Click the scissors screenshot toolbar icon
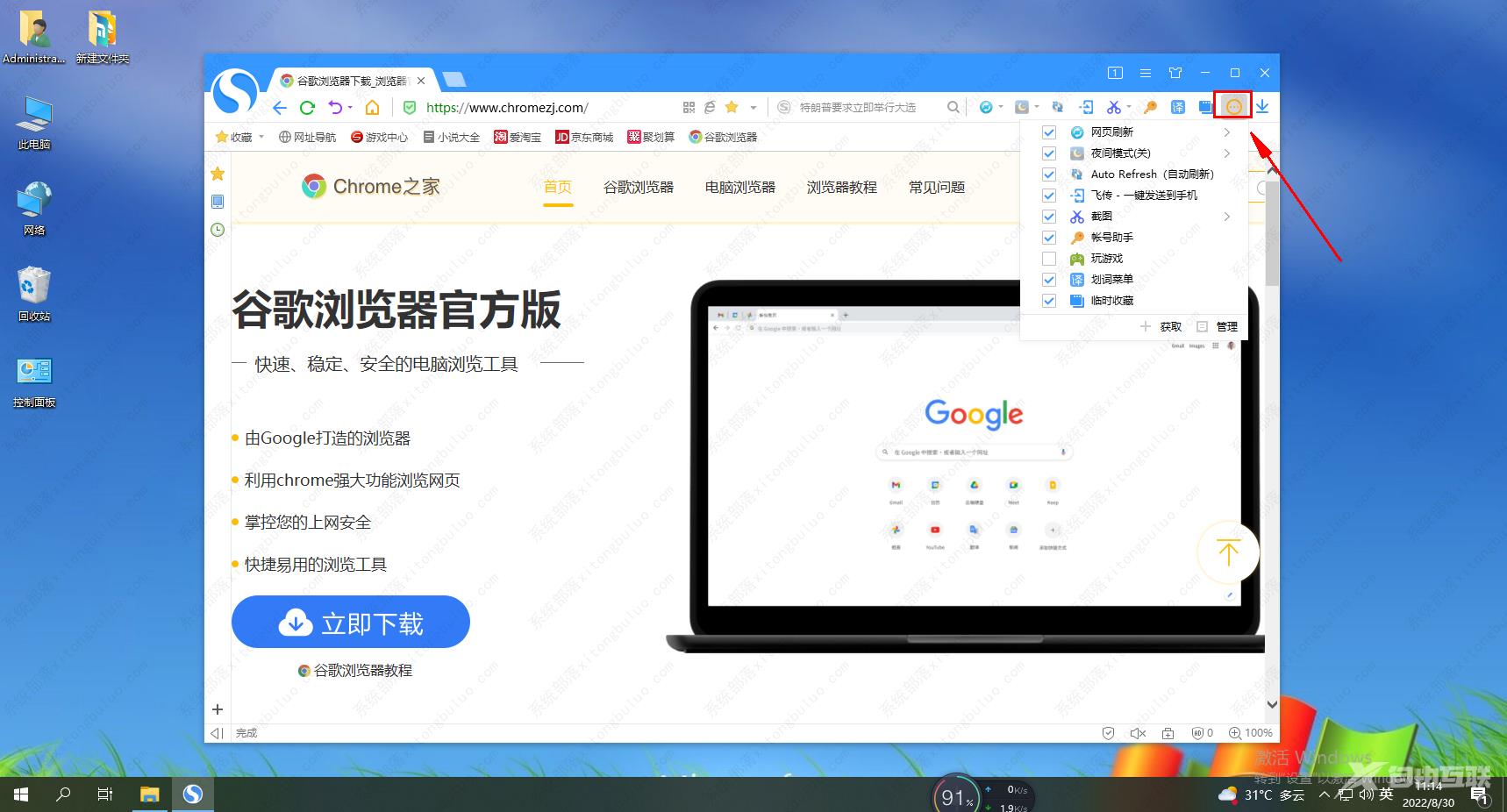 point(1113,107)
